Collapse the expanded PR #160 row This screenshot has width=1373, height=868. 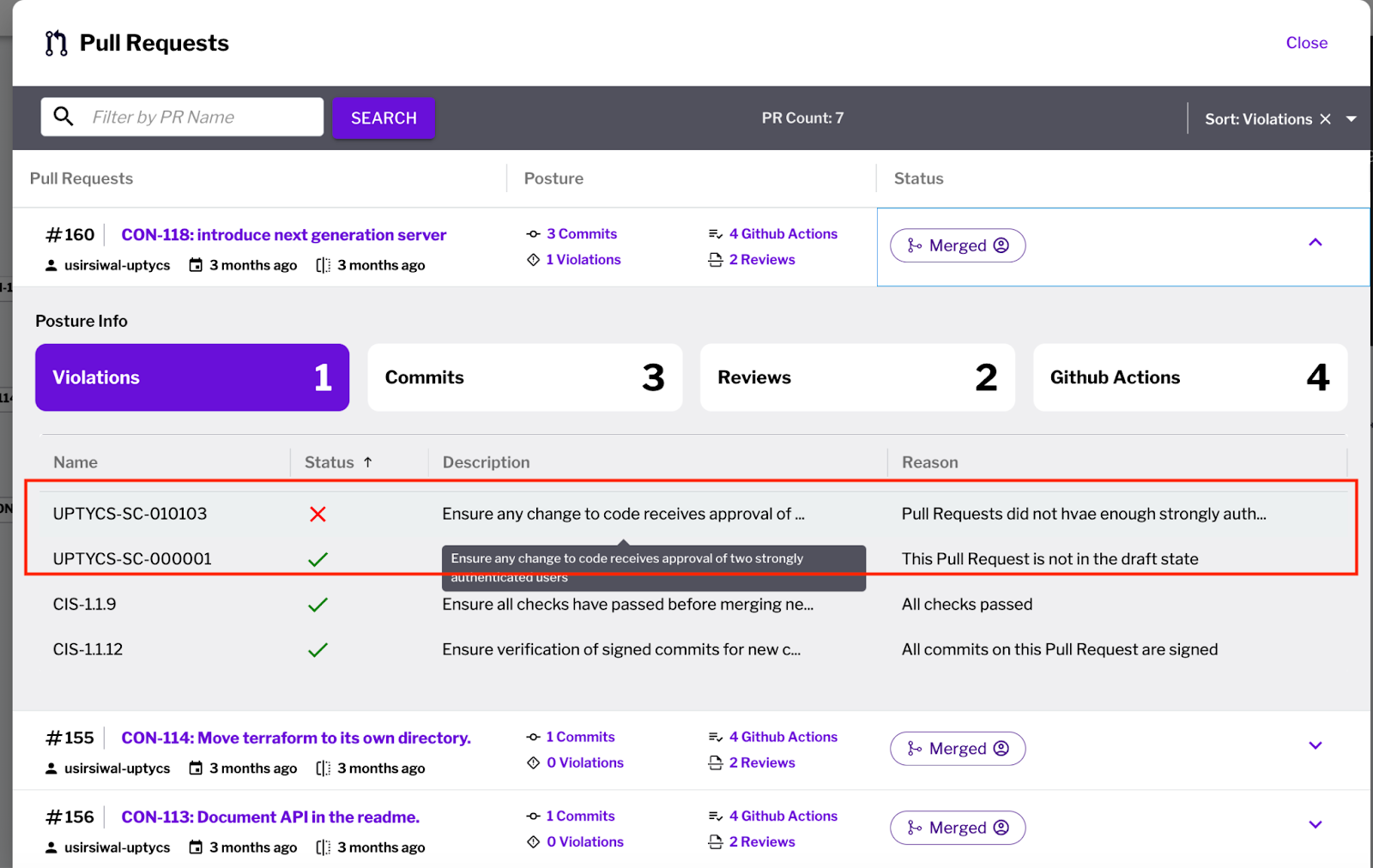point(1315,243)
